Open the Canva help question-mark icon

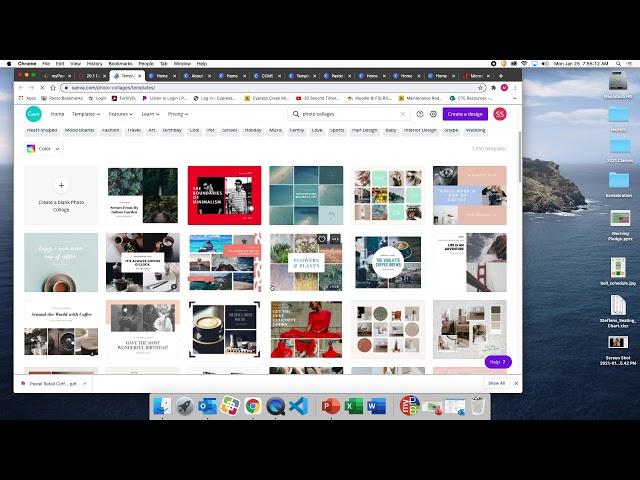tap(420, 114)
